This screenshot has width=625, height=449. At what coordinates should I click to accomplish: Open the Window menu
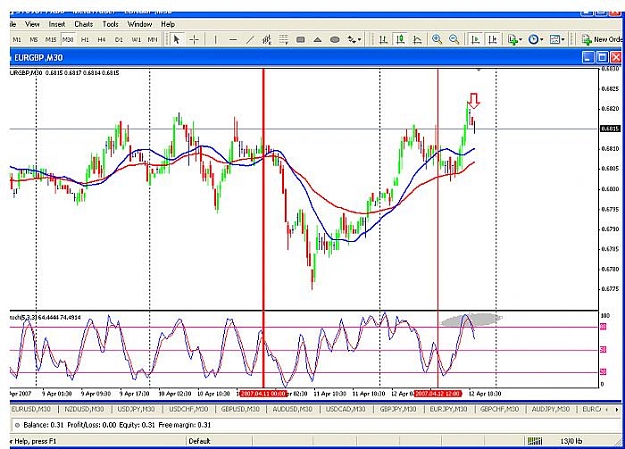140,24
